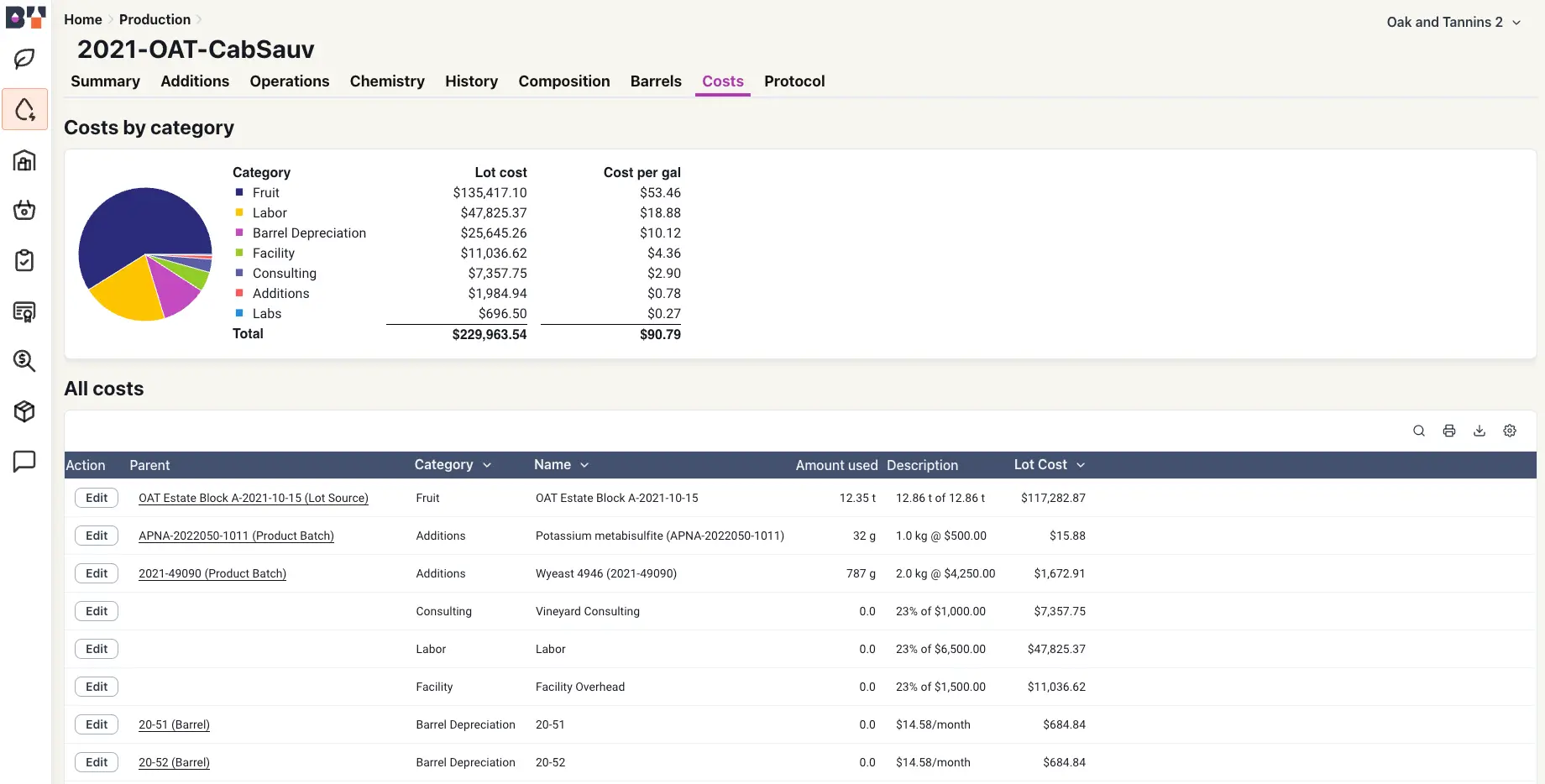Sort by the Lot Cost column header
Screen dimensions: 1545x784
point(1040,465)
